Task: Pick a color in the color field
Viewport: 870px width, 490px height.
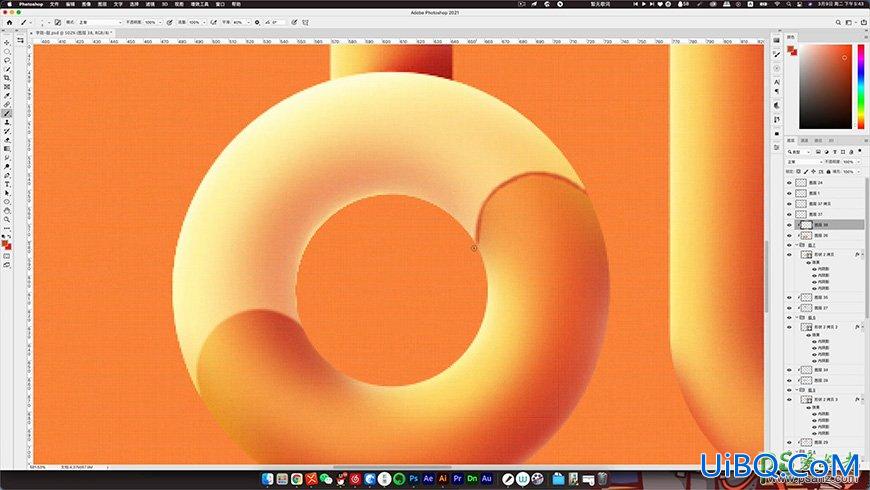Action: point(825,87)
